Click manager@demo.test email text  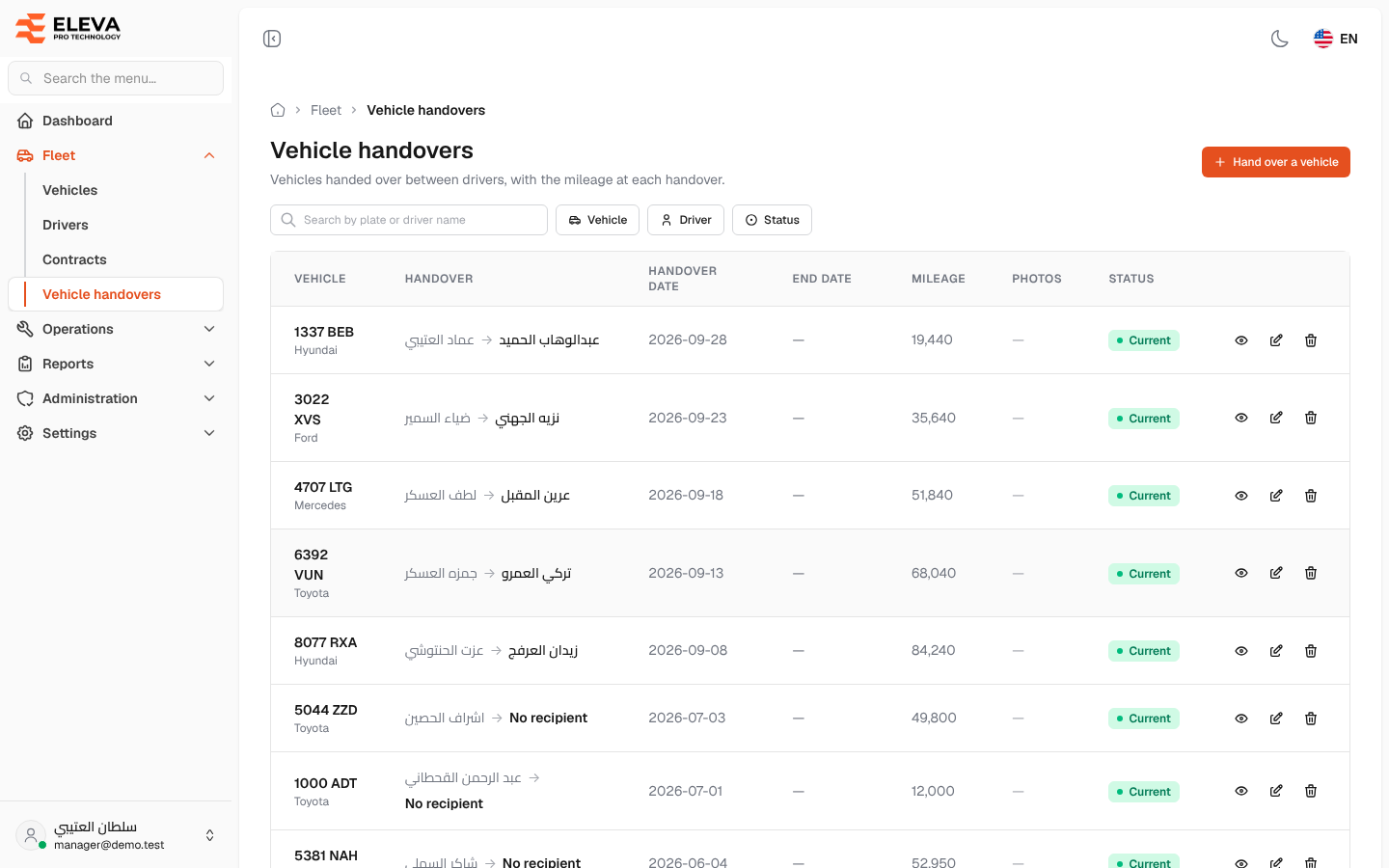click(x=109, y=845)
